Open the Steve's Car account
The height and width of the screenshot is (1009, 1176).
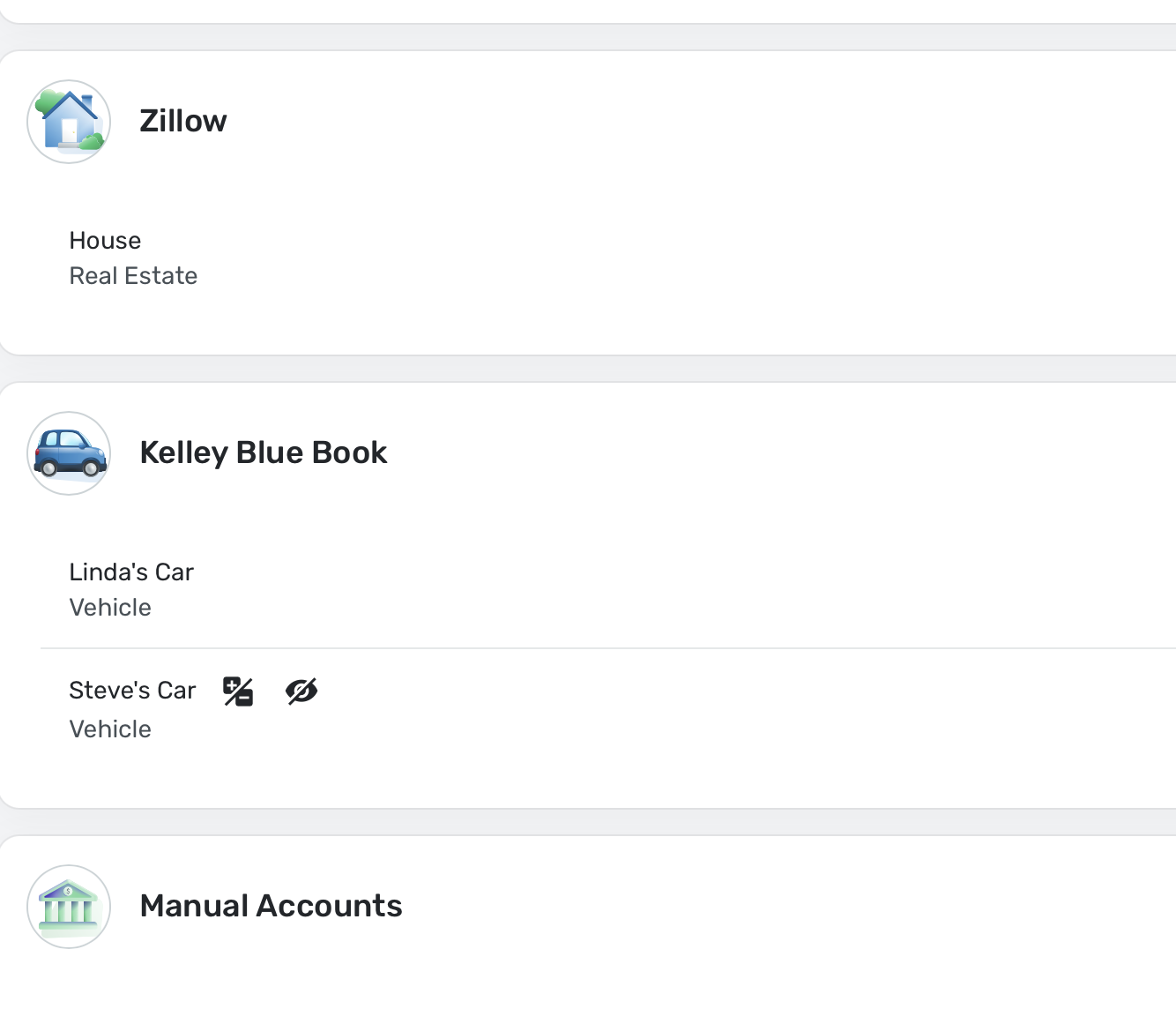coord(132,691)
